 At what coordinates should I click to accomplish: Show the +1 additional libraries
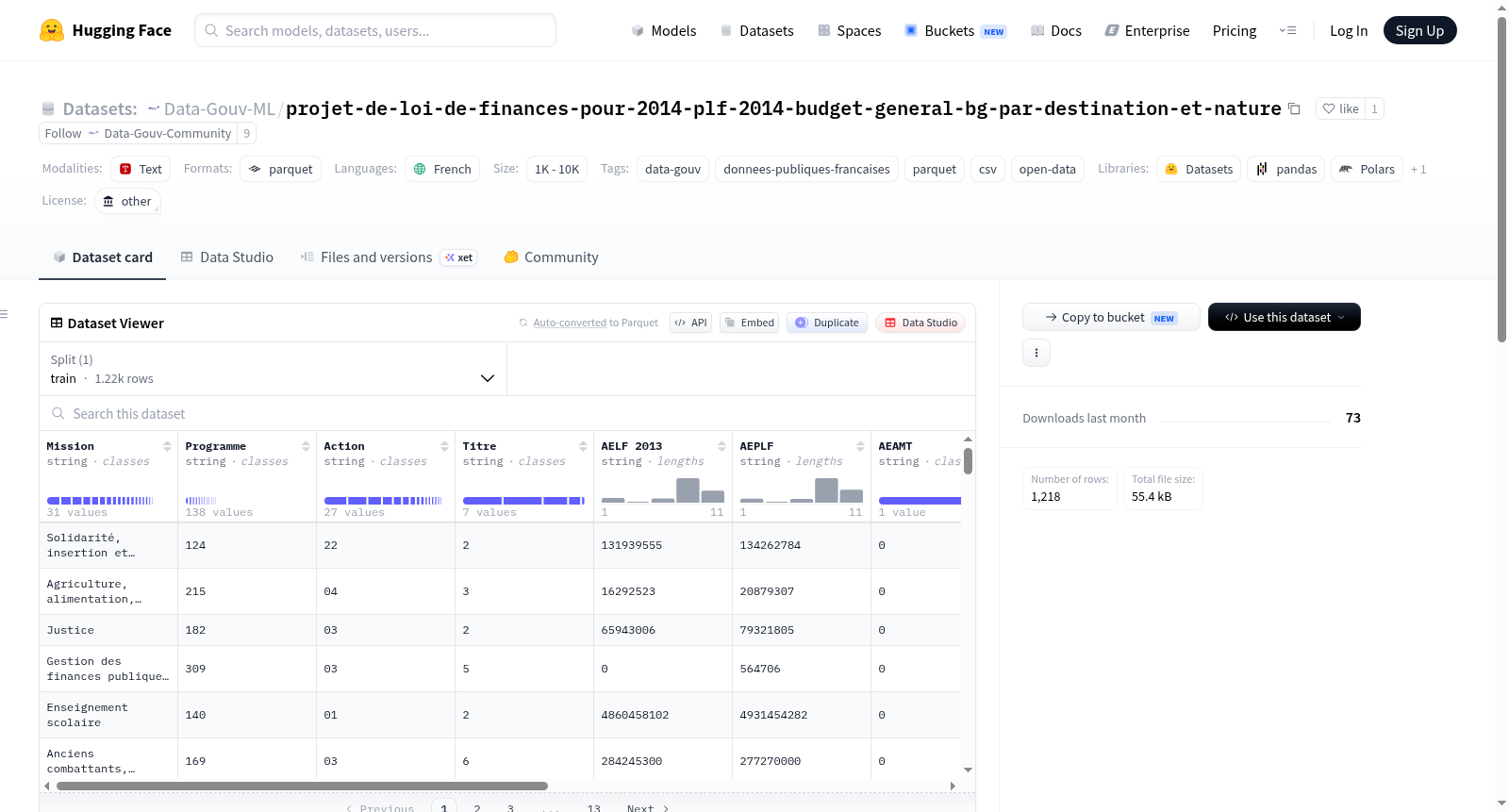coord(1418,169)
